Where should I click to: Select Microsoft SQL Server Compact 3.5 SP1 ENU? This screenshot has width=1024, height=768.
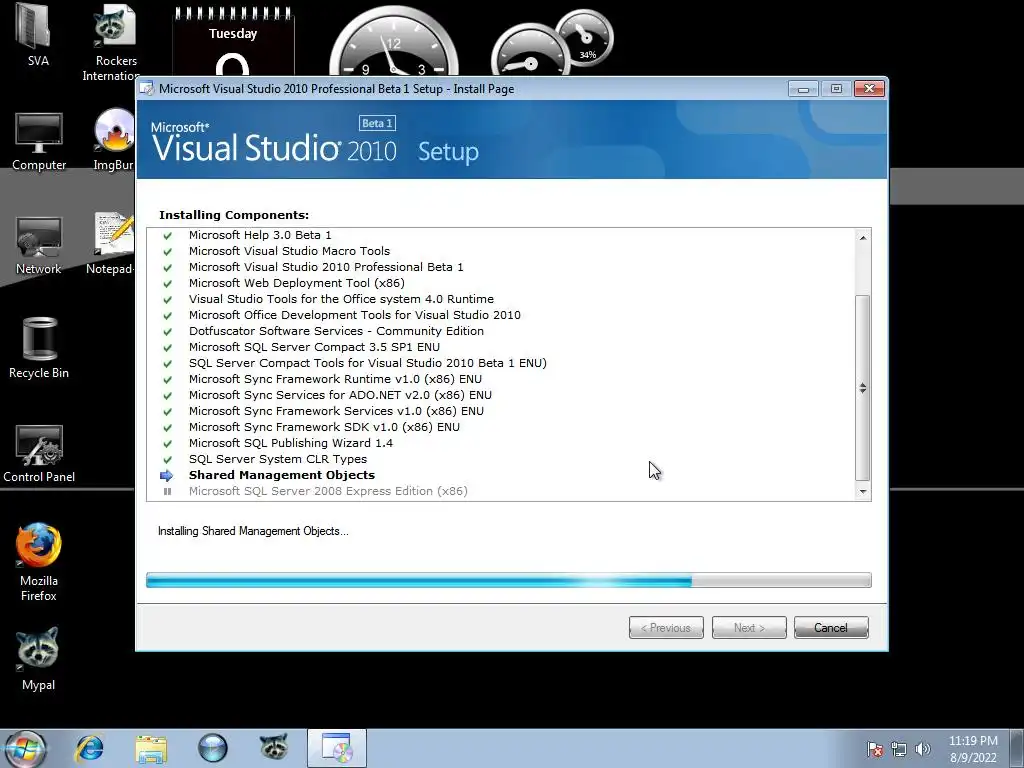[314, 347]
